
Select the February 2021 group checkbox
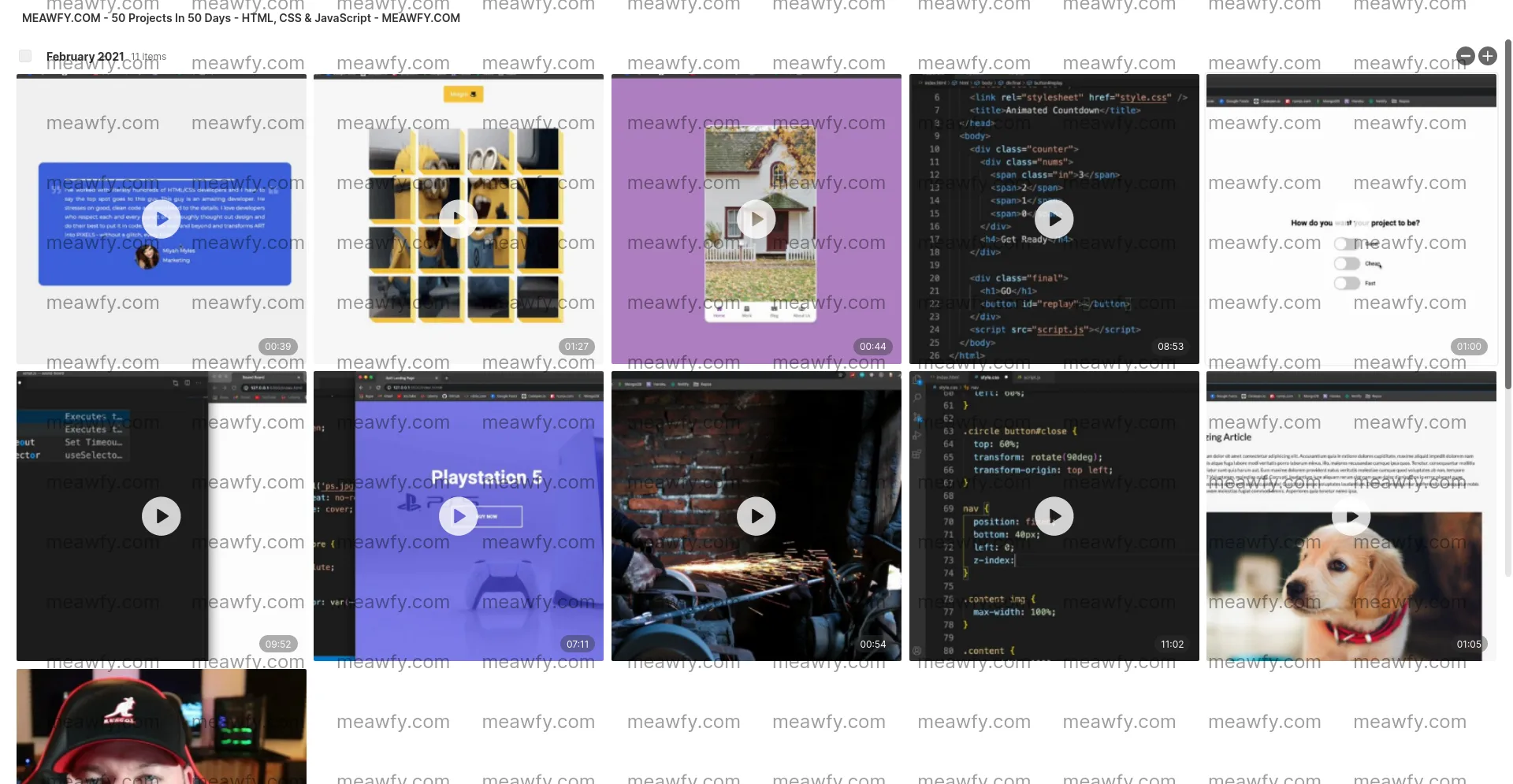pyautogui.click(x=24, y=56)
